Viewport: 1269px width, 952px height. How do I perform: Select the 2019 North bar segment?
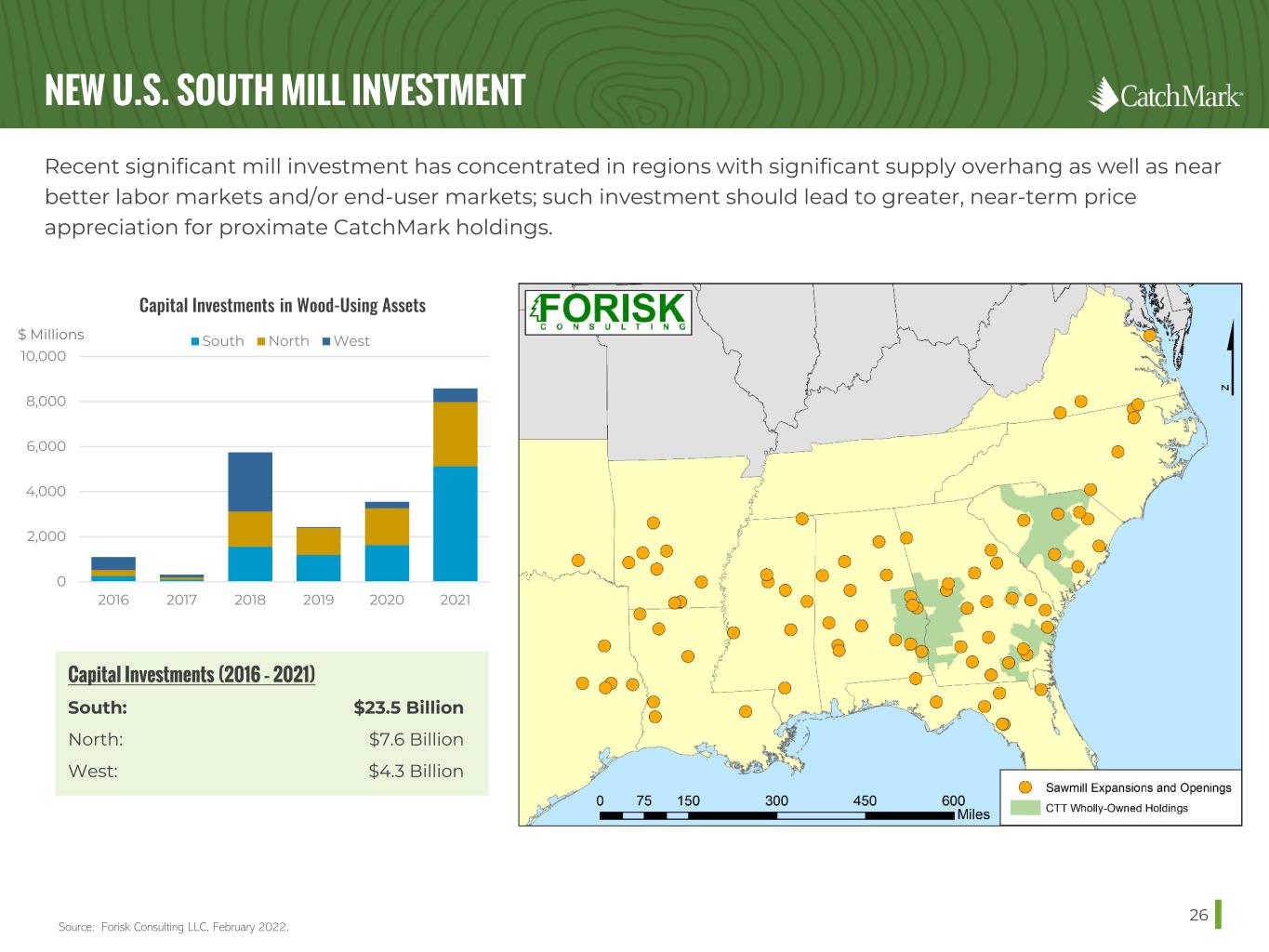tap(319, 541)
